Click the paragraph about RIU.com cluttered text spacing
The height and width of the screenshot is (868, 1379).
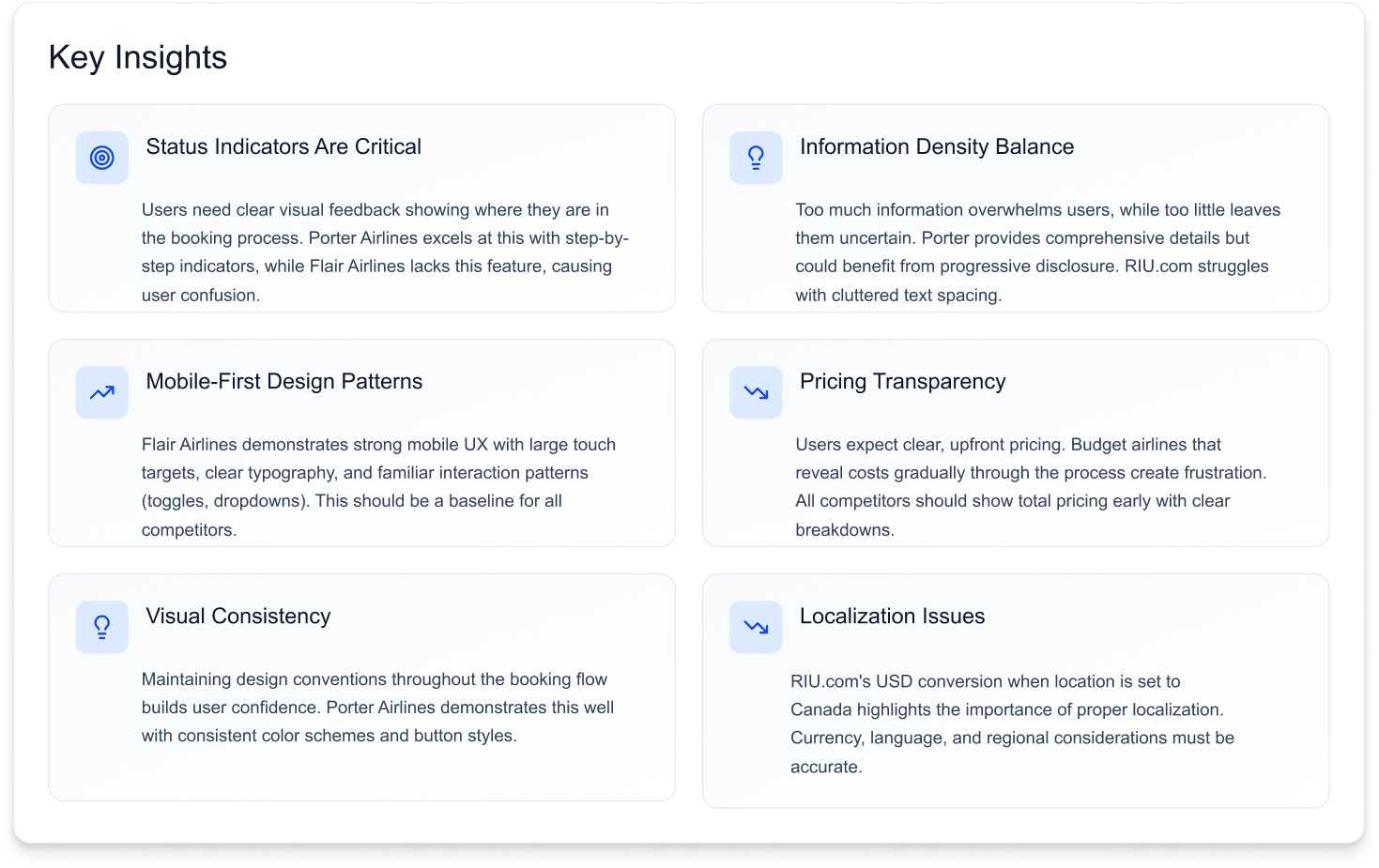coord(1037,252)
